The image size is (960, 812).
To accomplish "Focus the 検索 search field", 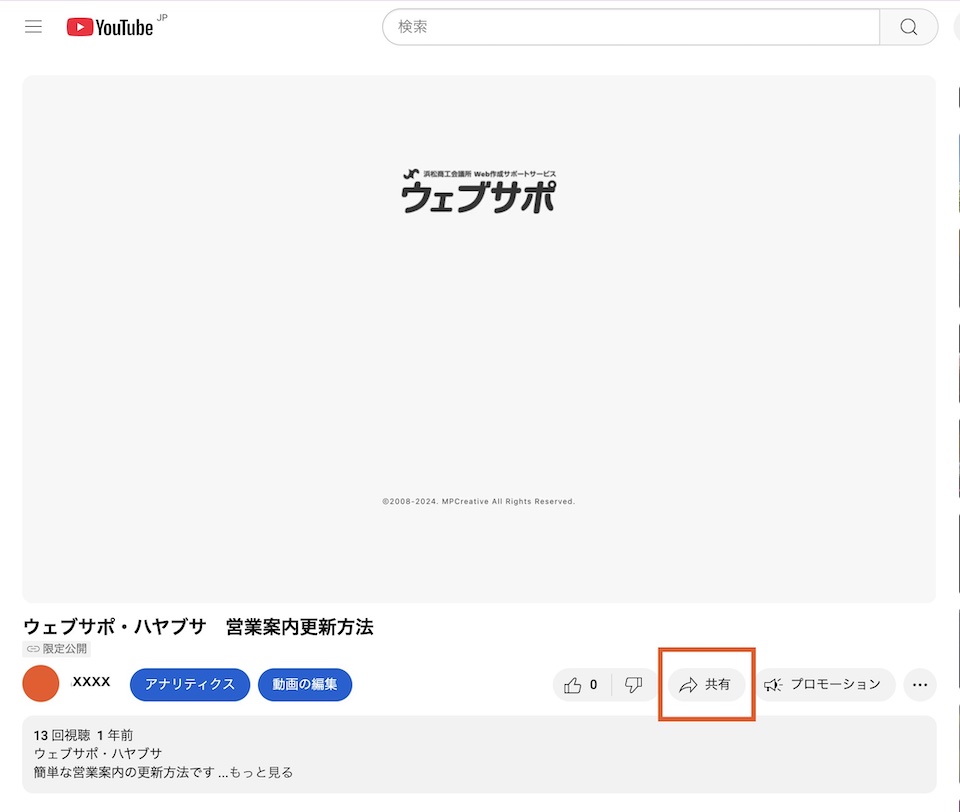I will [x=630, y=27].
